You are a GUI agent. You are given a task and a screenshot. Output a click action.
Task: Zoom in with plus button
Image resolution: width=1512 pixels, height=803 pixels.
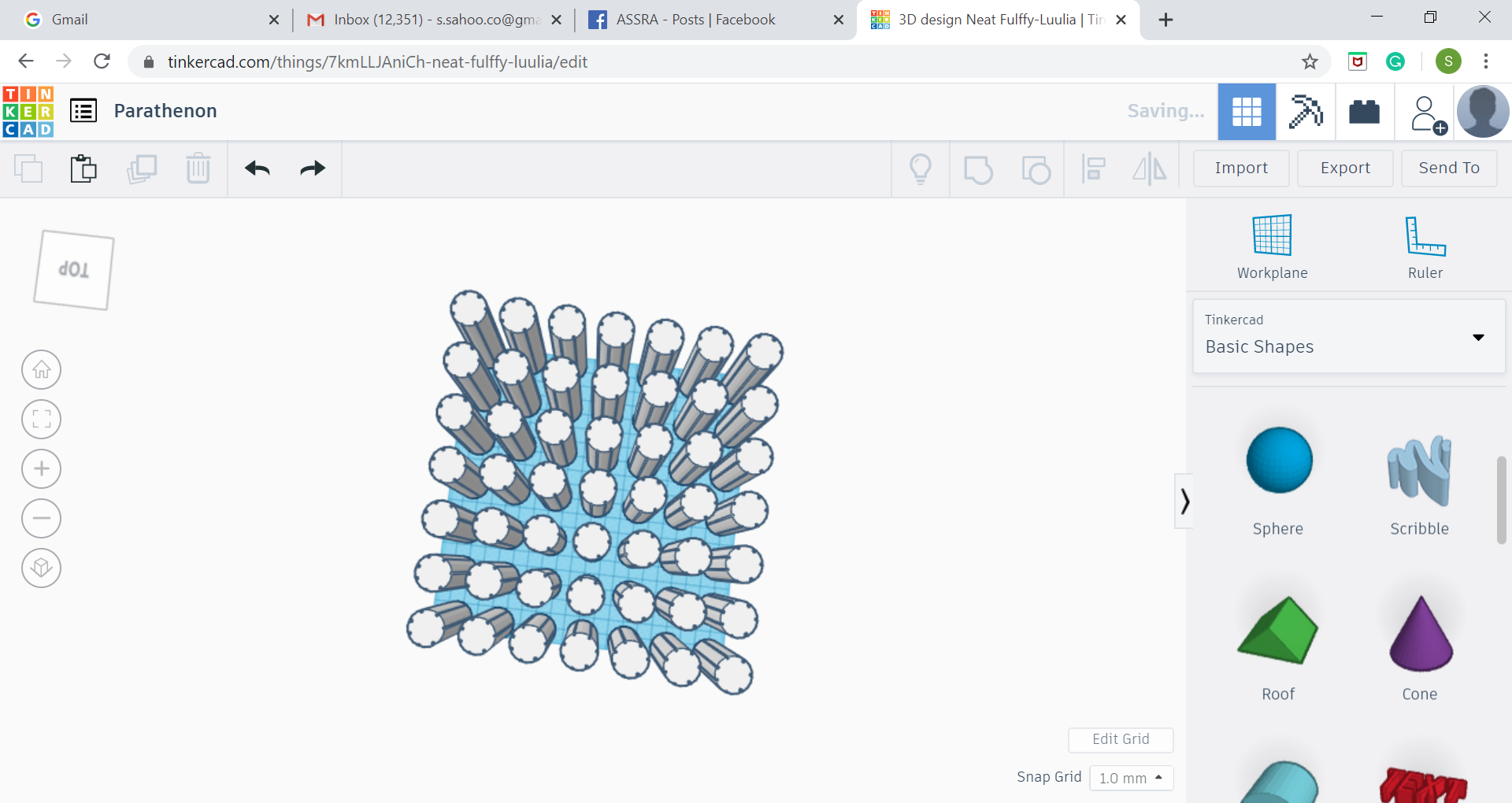(42, 469)
